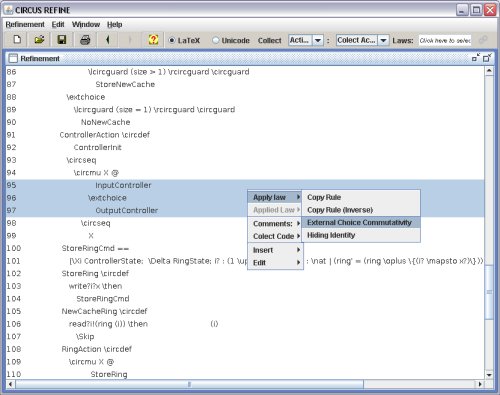Screen dimensions: 500x395
Task: Click the vertical scrollbar down arrow
Action: [x=489, y=375]
